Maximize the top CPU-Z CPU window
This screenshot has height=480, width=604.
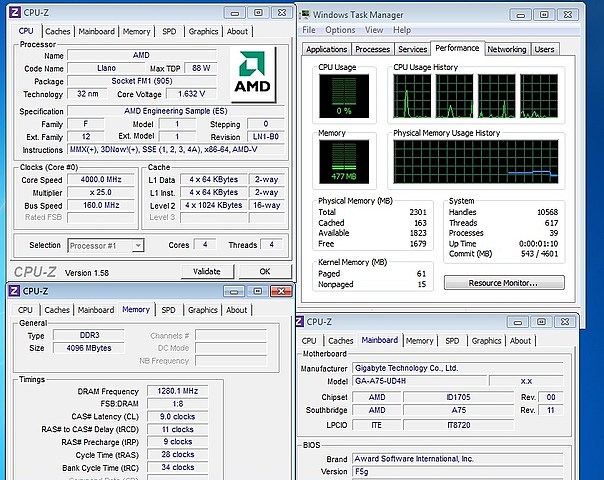pos(258,13)
